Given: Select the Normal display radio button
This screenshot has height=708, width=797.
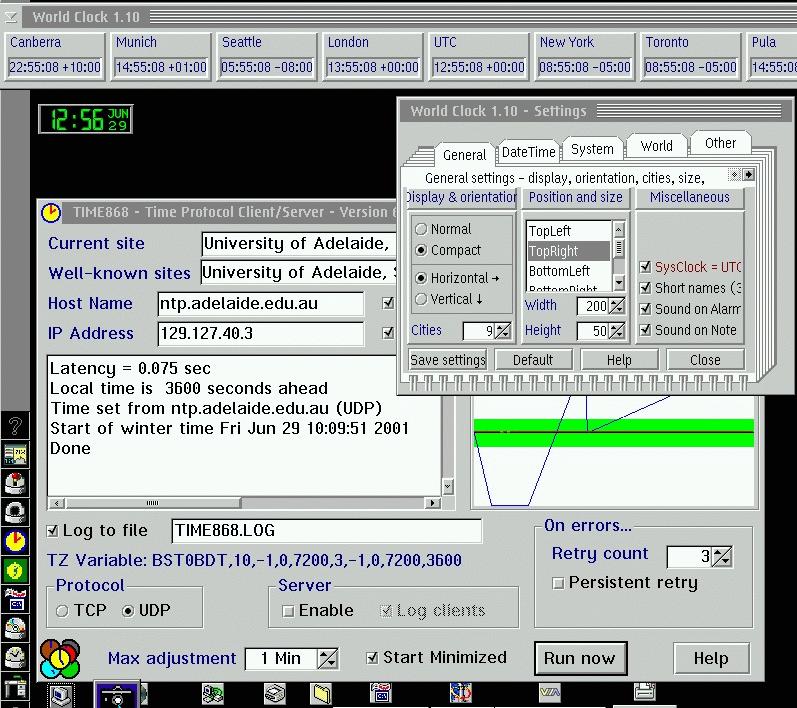Looking at the screenshot, I should click(421, 229).
